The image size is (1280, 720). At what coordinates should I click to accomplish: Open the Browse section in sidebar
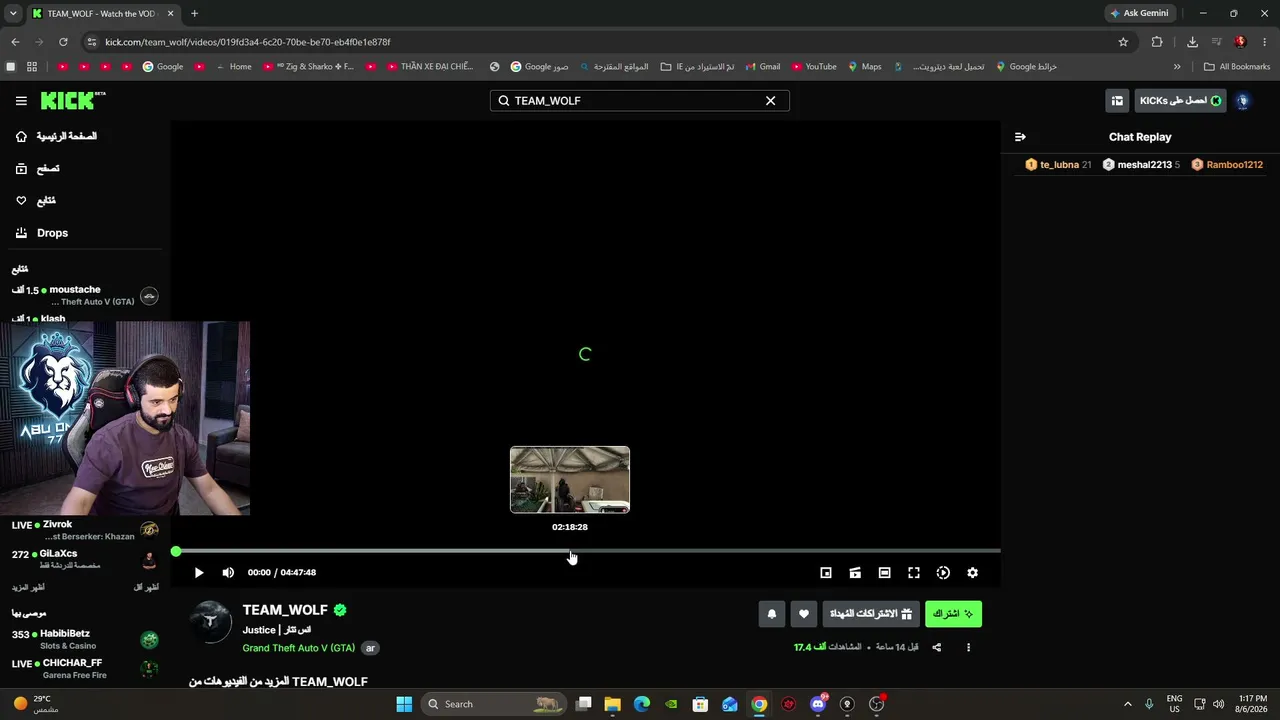38,169
